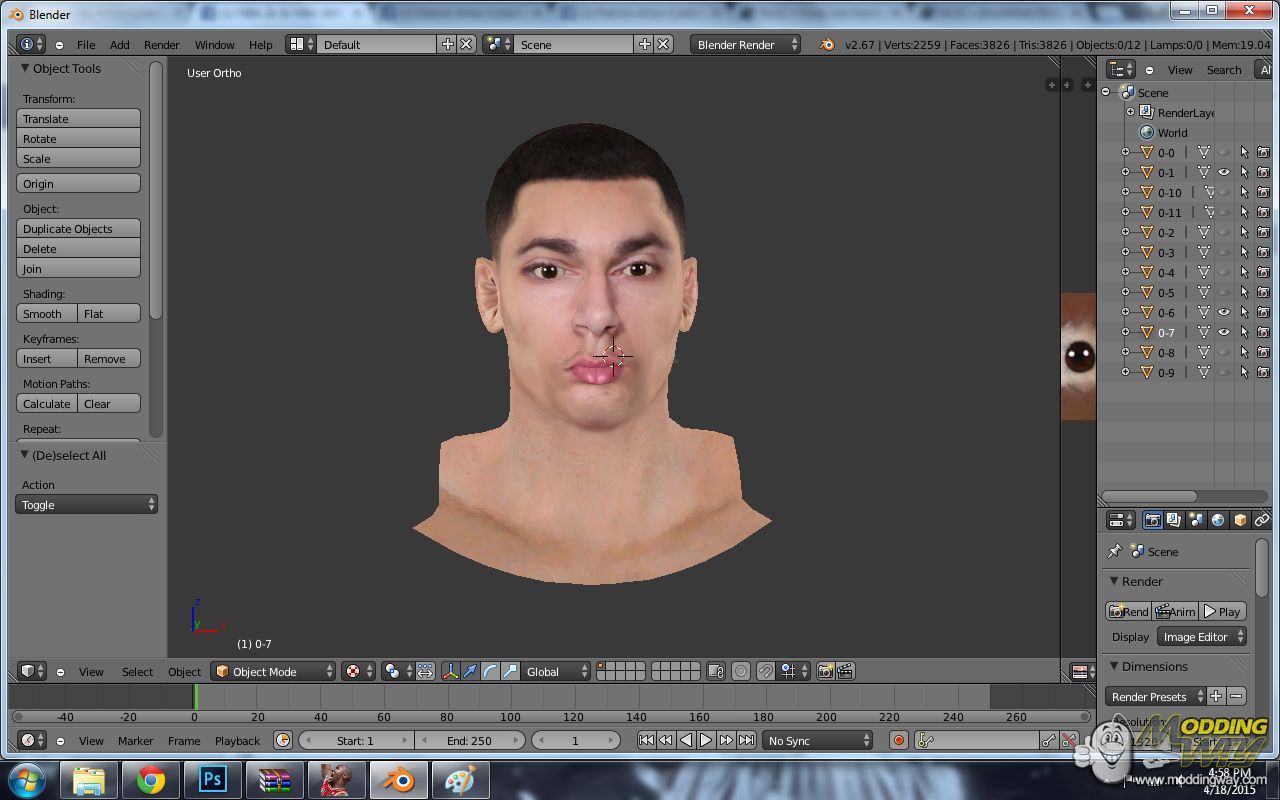
Task: Open the Object Mode dropdown
Action: pyautogui.click(x=274, y=671)
